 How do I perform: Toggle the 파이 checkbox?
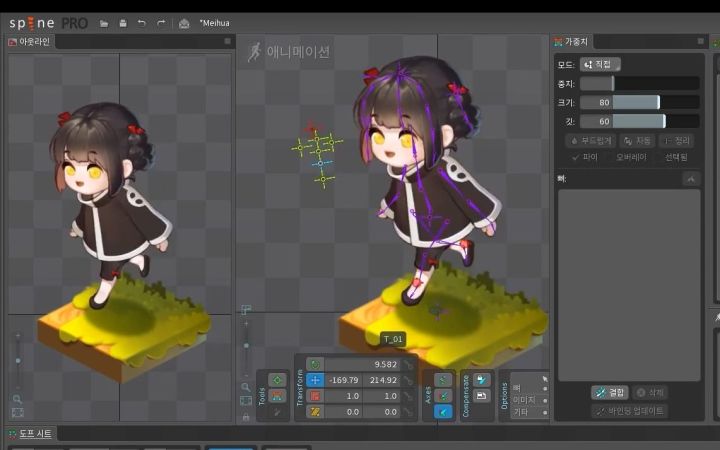pos(585,157)
